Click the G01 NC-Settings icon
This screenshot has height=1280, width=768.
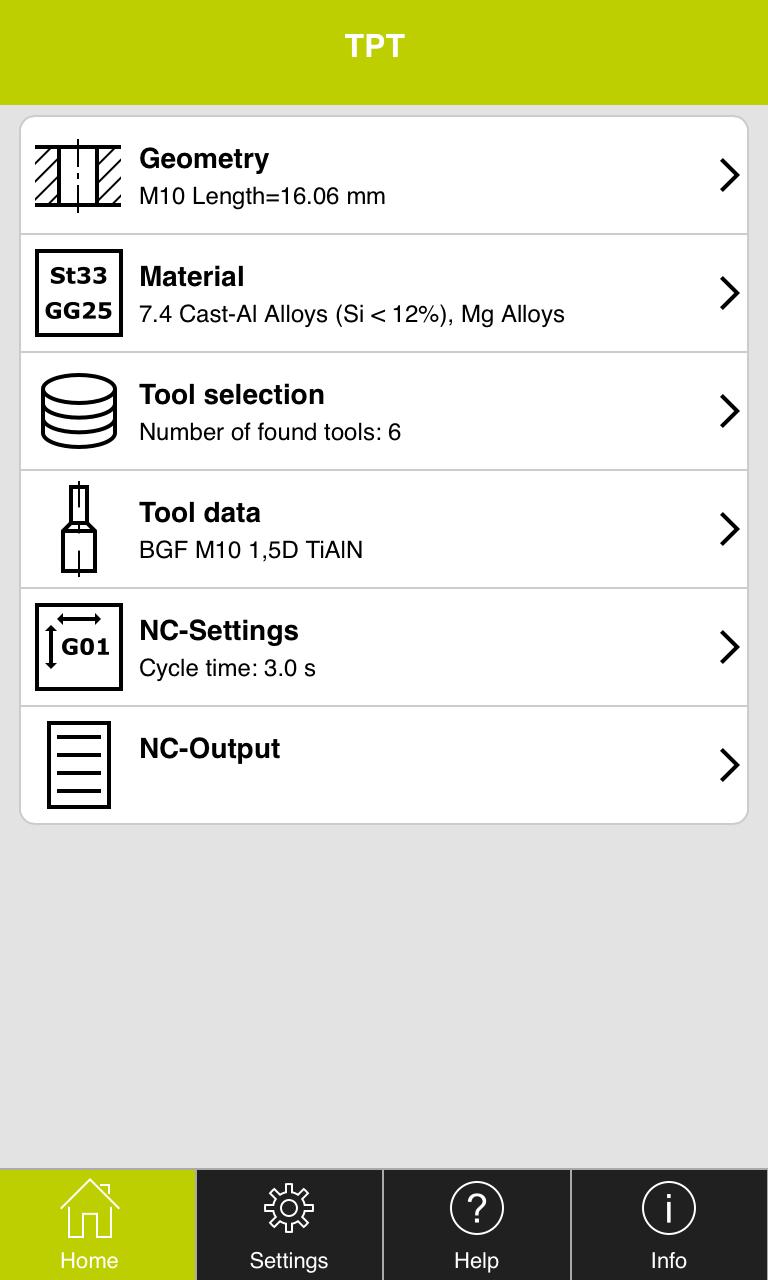[x=79, y=647]
